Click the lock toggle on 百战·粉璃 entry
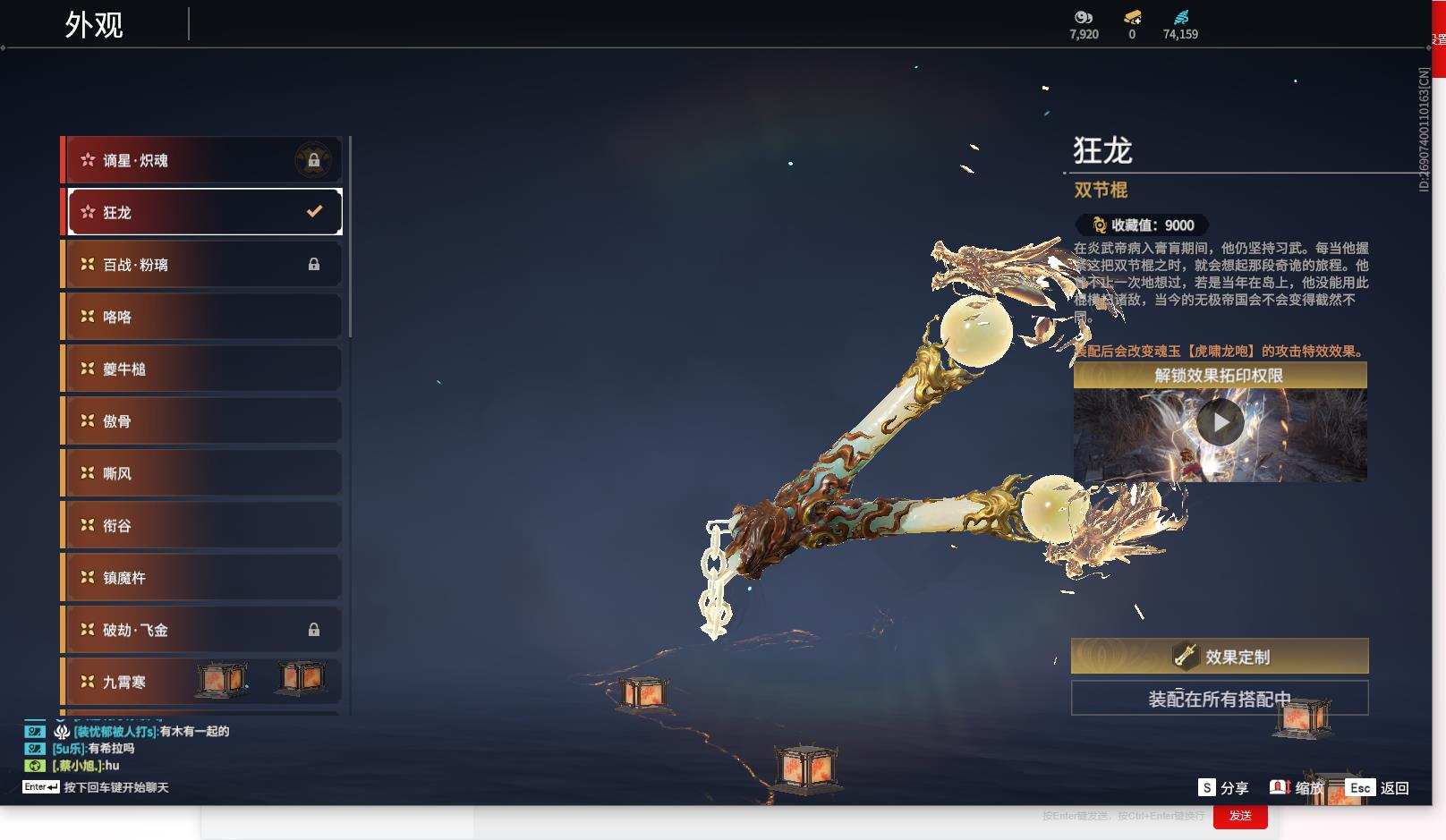 coord(315,264)
